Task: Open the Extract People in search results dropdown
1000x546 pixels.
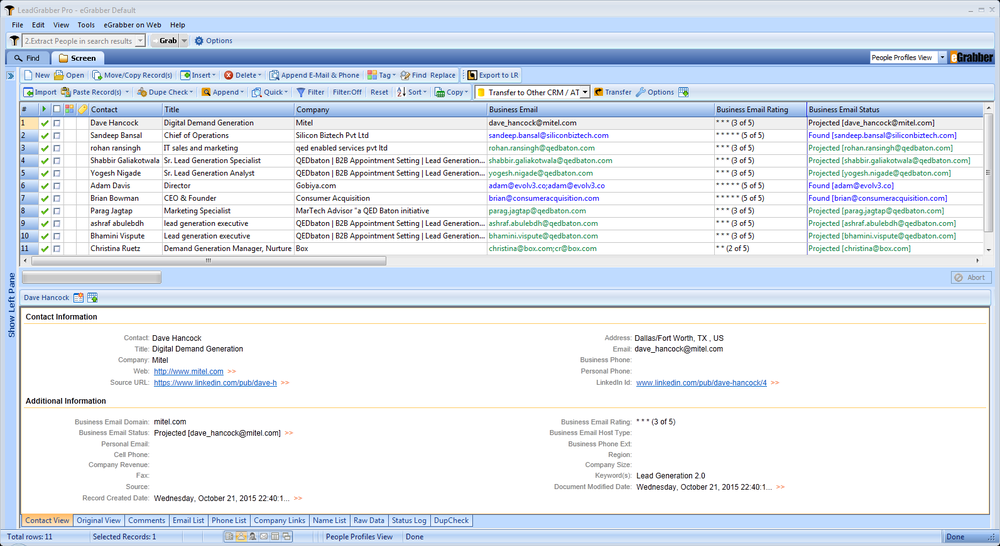Action: 140,41
